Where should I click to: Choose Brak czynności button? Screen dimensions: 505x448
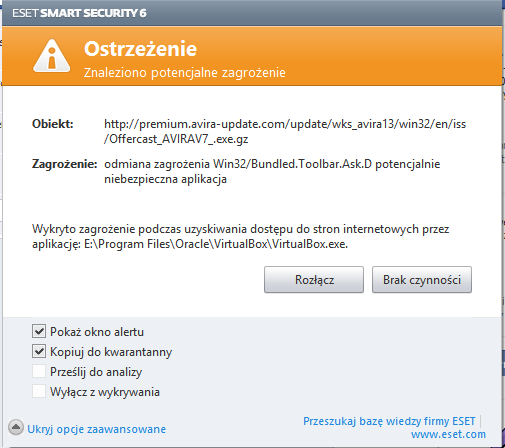coord(422,280)
